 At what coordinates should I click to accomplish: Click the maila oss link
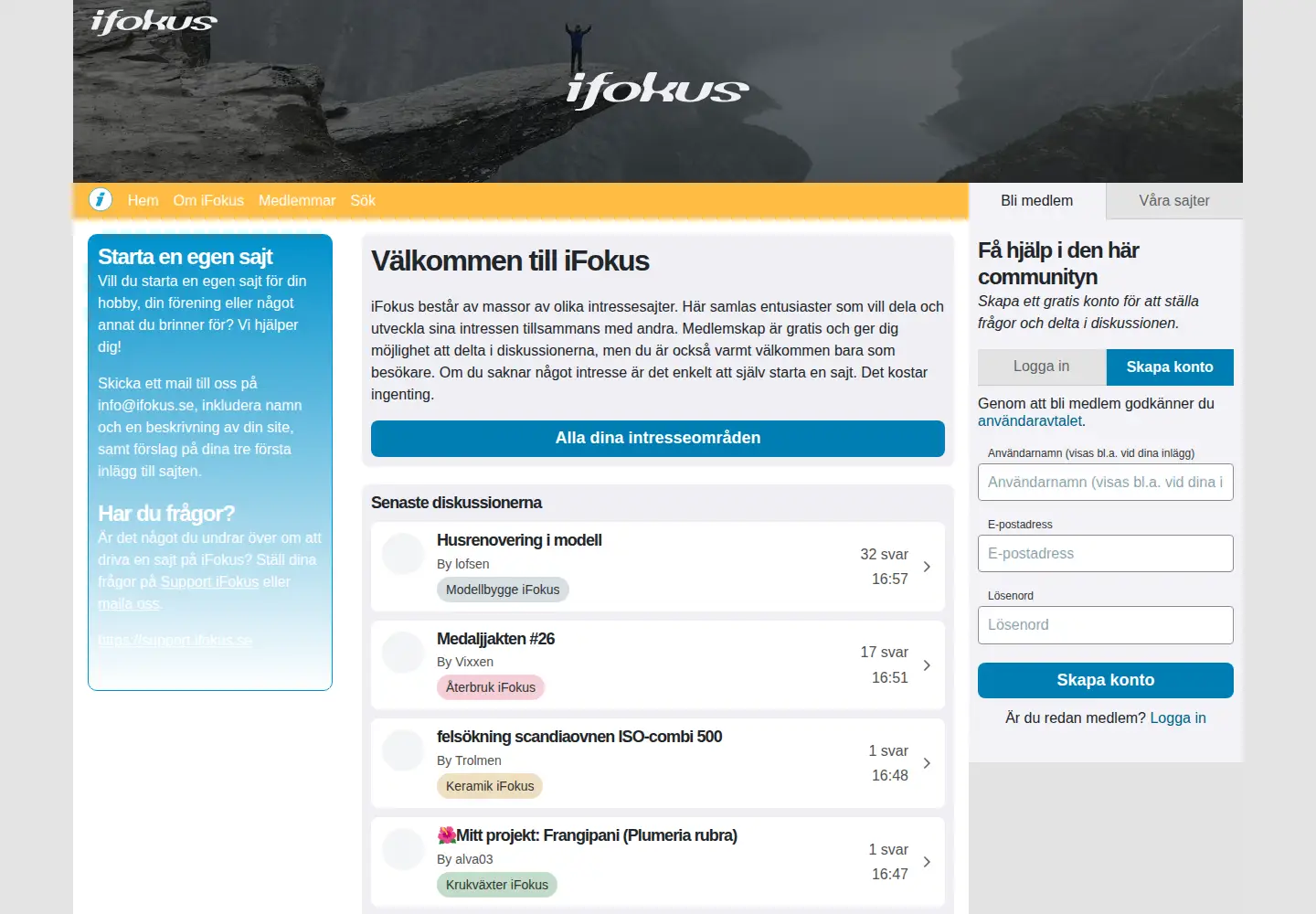pos(129,603)
